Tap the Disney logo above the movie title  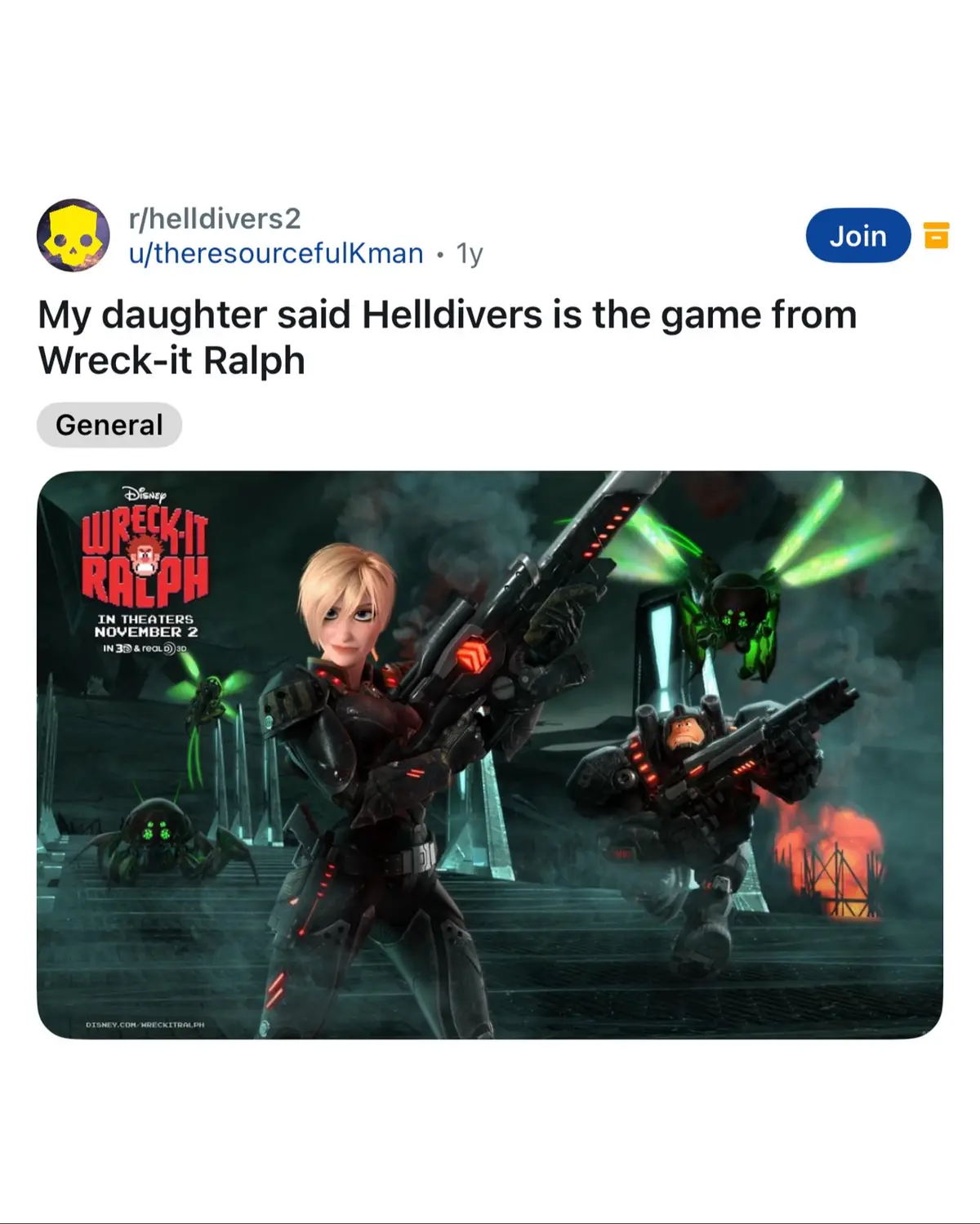pyautogui.click(x=145, y=494)
